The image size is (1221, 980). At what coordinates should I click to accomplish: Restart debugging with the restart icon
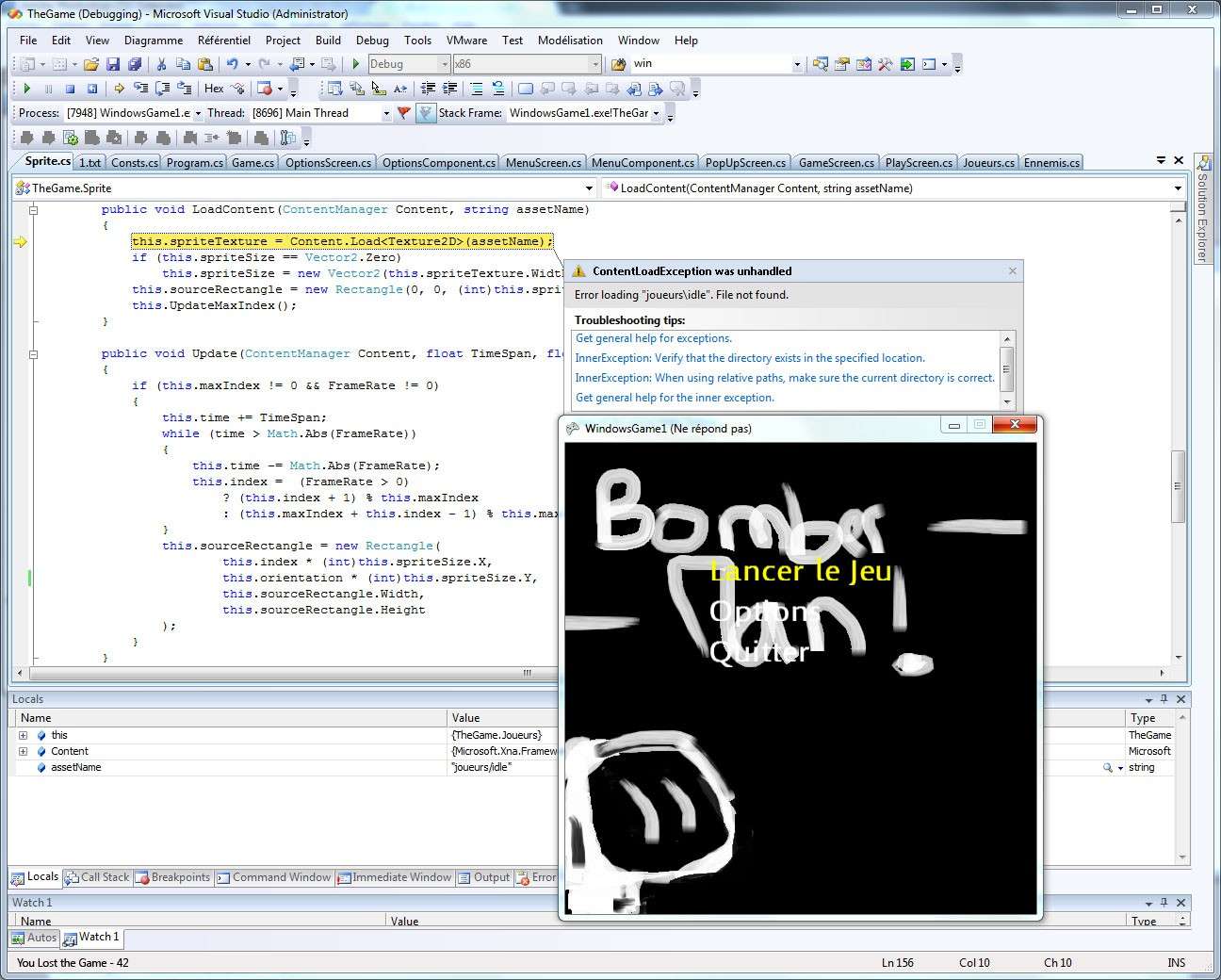pos(92,89)
